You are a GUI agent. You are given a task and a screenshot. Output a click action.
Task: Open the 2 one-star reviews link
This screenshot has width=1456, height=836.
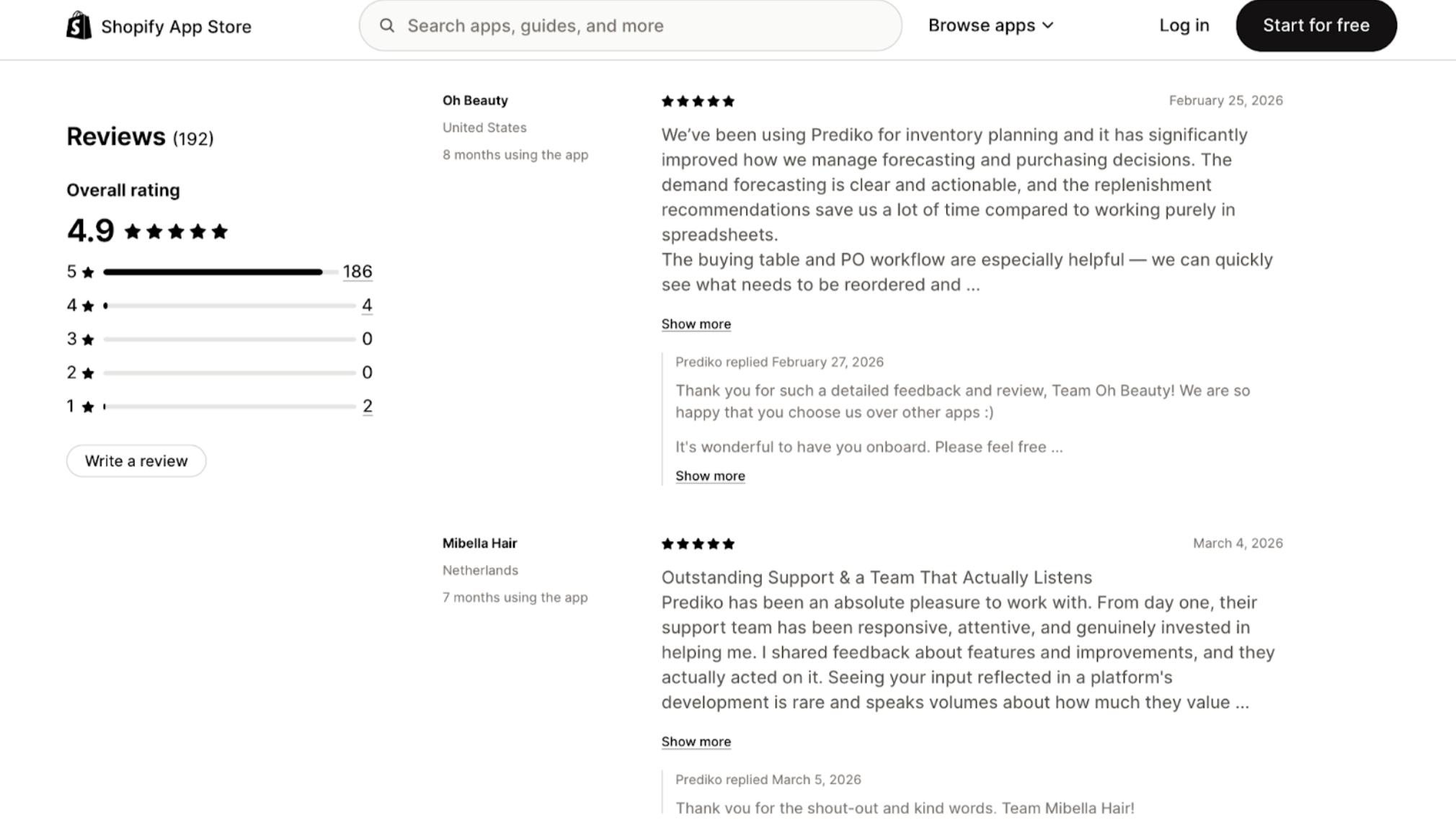367,406
